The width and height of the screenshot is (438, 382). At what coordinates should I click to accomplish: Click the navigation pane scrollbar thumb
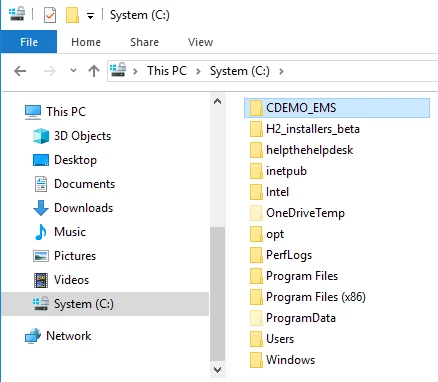pos(218,294)
